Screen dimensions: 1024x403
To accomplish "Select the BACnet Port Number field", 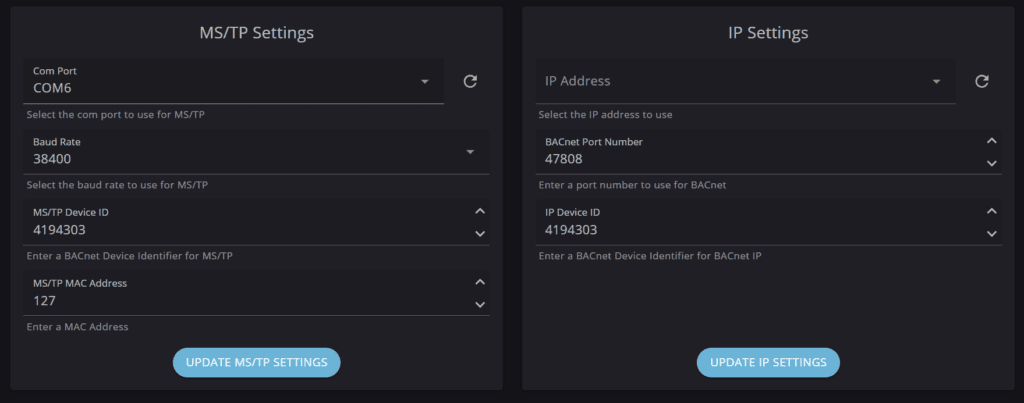I will click(x=750, y=159).
